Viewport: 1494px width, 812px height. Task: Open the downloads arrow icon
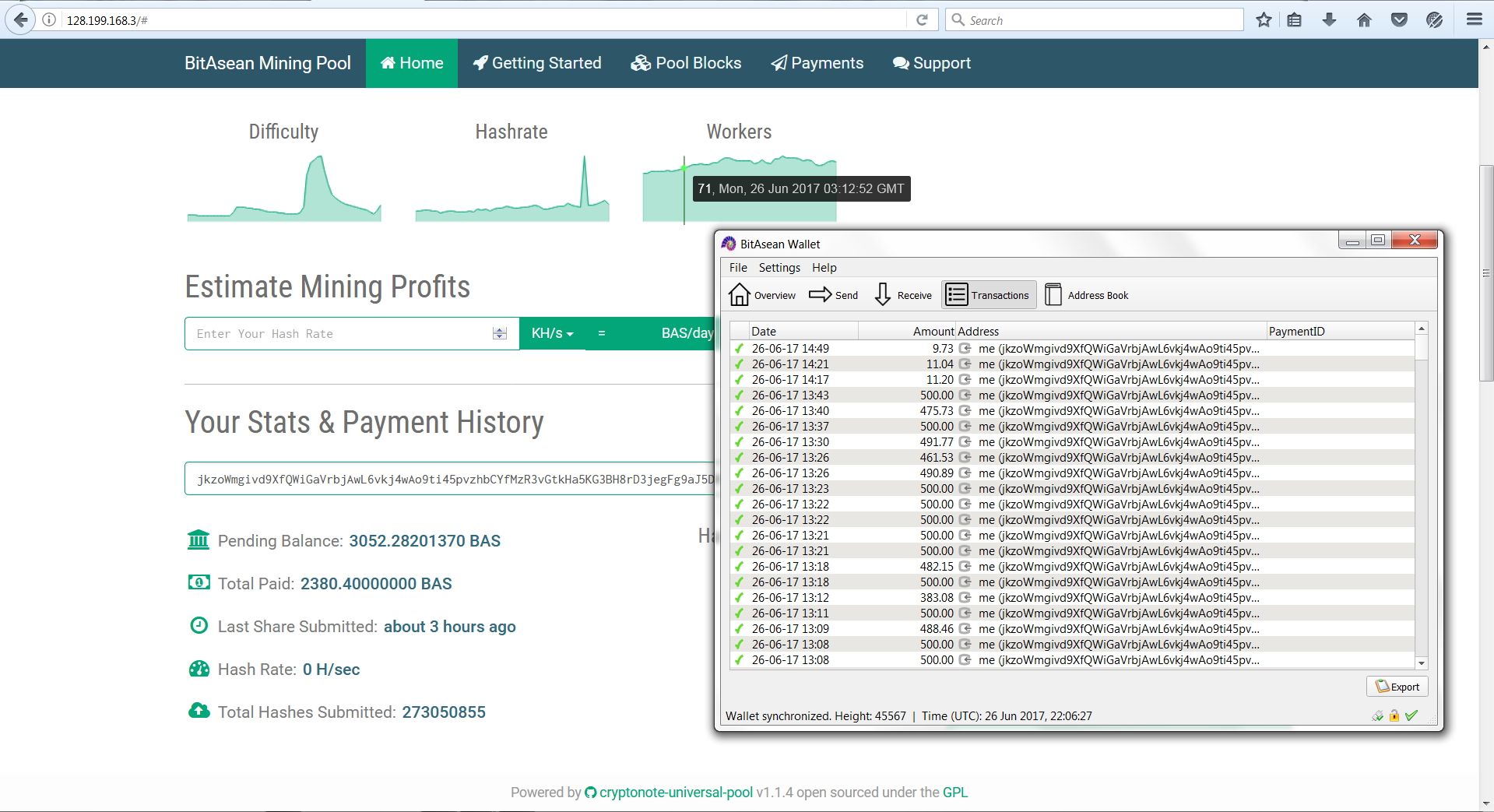pos(1329,20)
